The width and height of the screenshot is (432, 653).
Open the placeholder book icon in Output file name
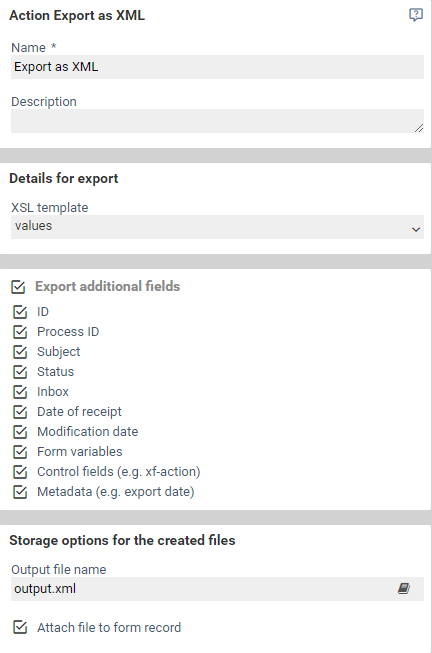403,588
